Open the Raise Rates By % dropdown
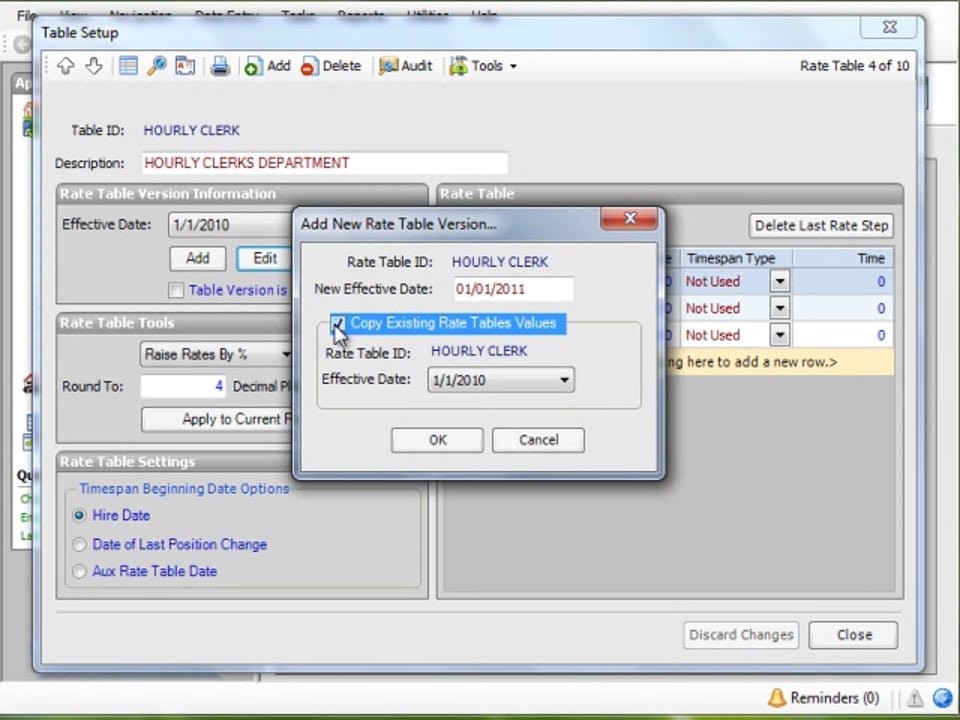960x720 pixels. click(216, 354)
